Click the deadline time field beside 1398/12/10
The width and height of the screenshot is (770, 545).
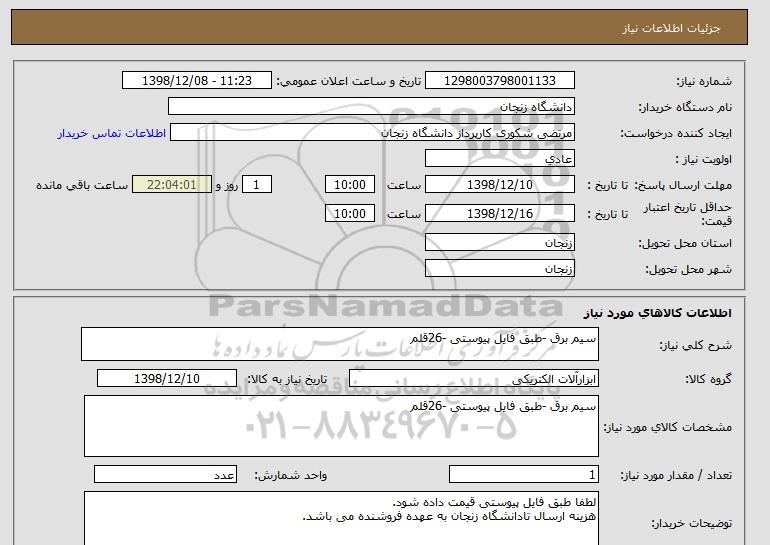coord(350,185)
